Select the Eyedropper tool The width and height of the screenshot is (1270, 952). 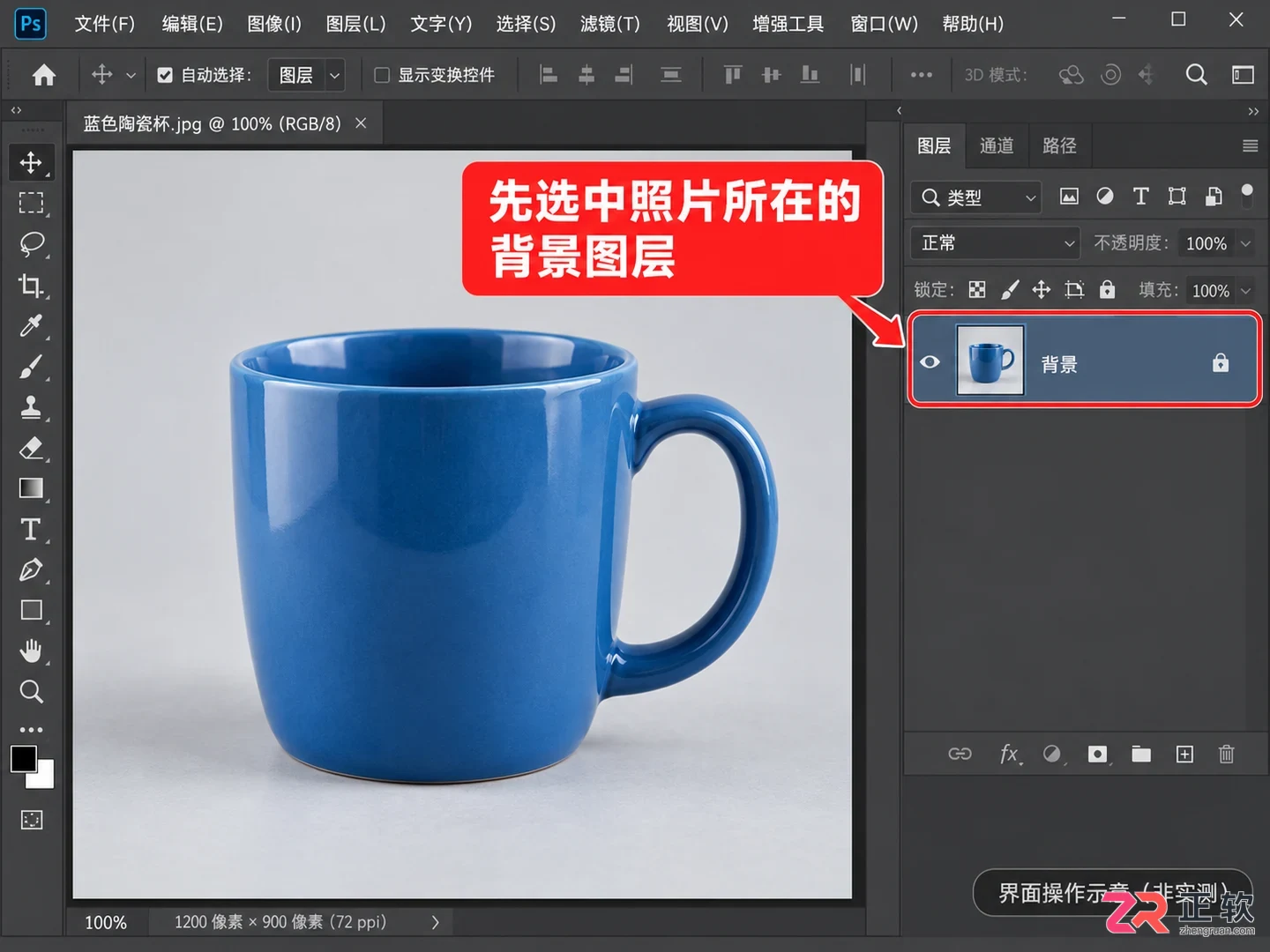[31, 325]
